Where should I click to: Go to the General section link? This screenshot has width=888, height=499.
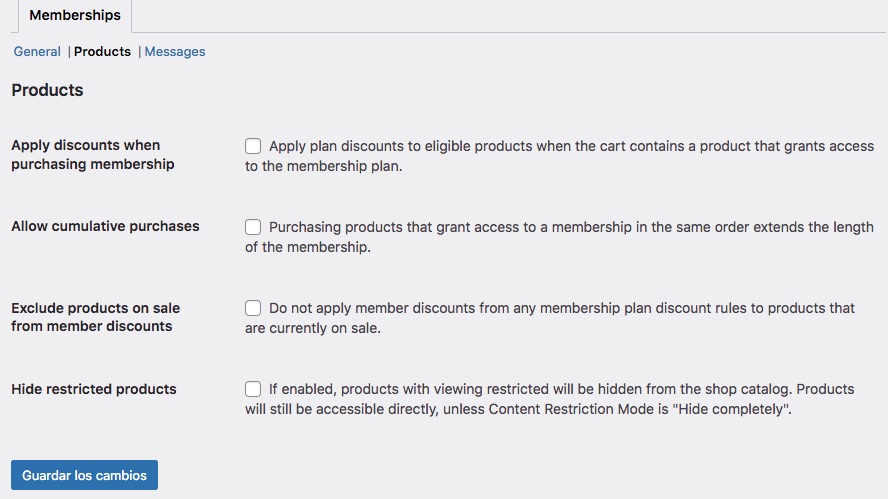point(37,52)
